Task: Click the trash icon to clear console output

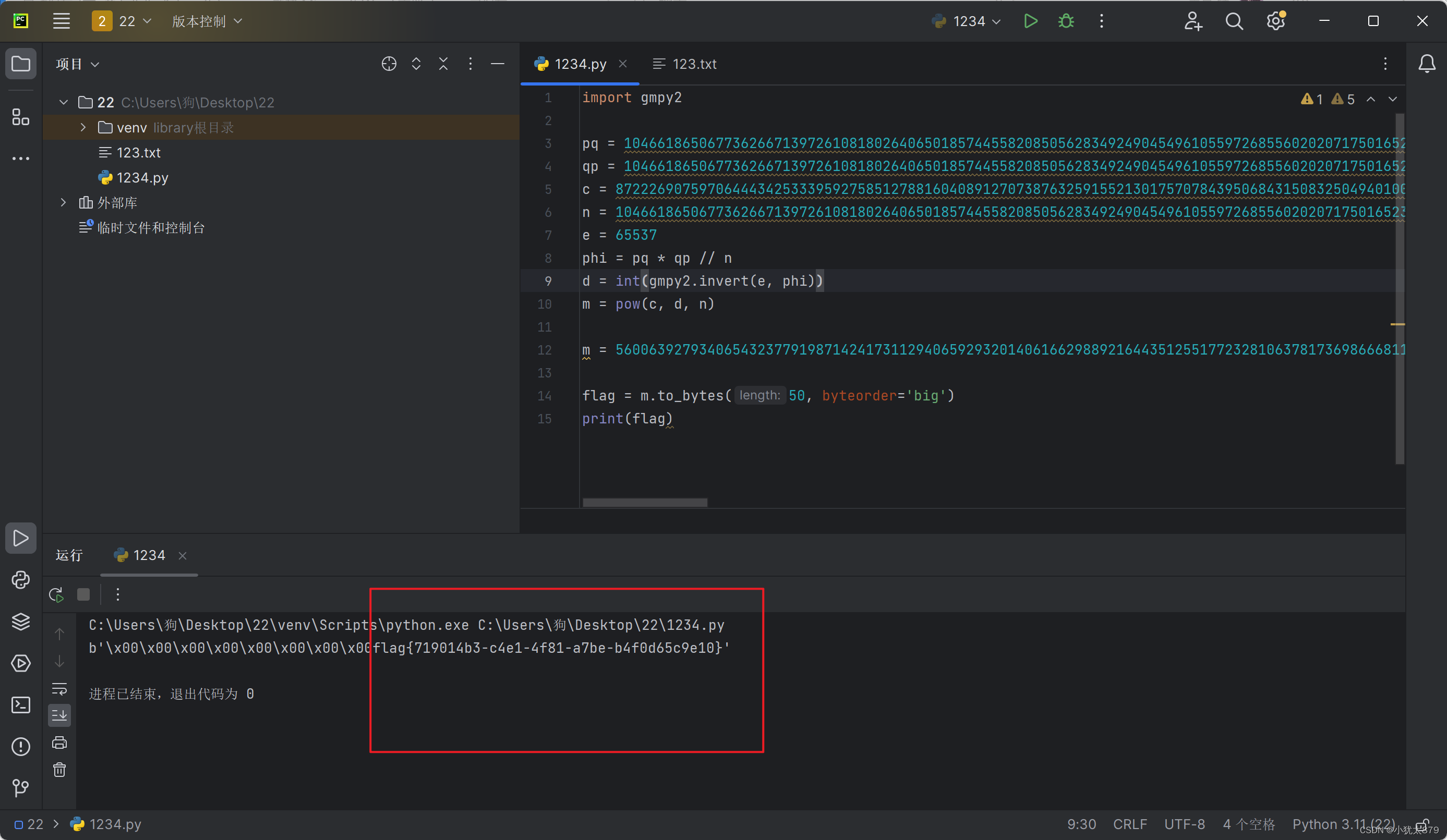Action: click(x=59, y=770)
